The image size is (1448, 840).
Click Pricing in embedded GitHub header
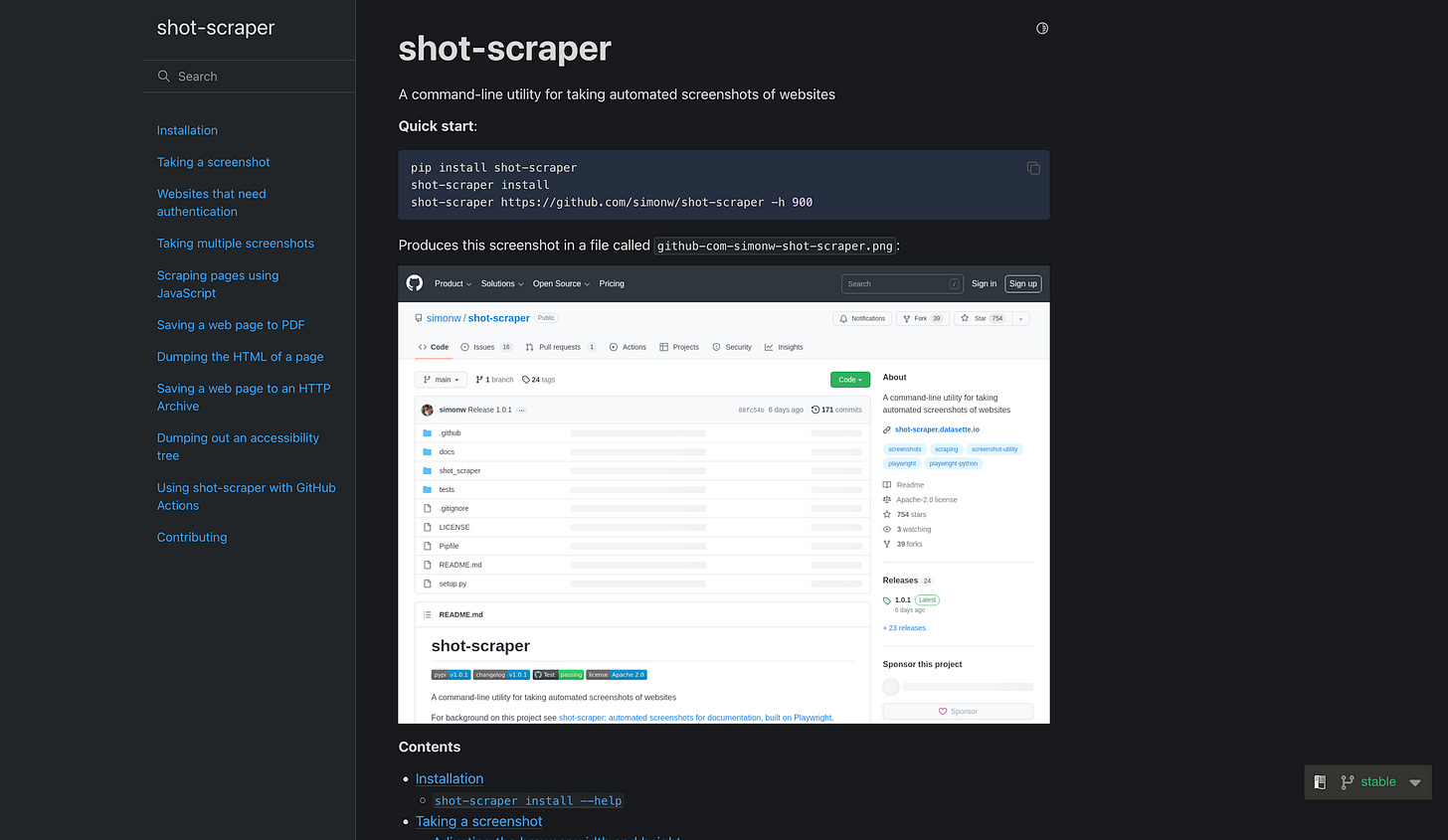point(612,284)
